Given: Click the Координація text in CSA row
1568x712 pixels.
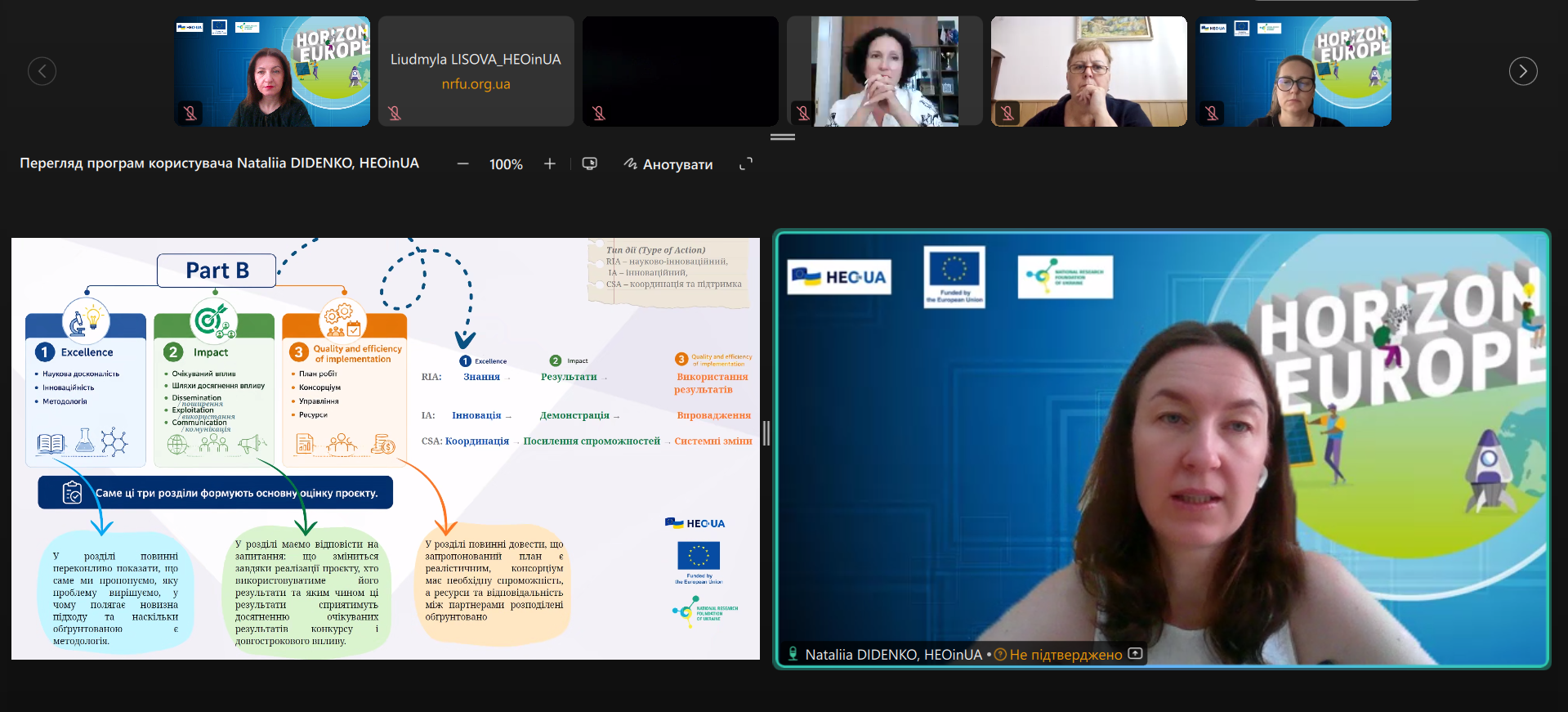Looking at the screenshot, I should tap(477, 441).
